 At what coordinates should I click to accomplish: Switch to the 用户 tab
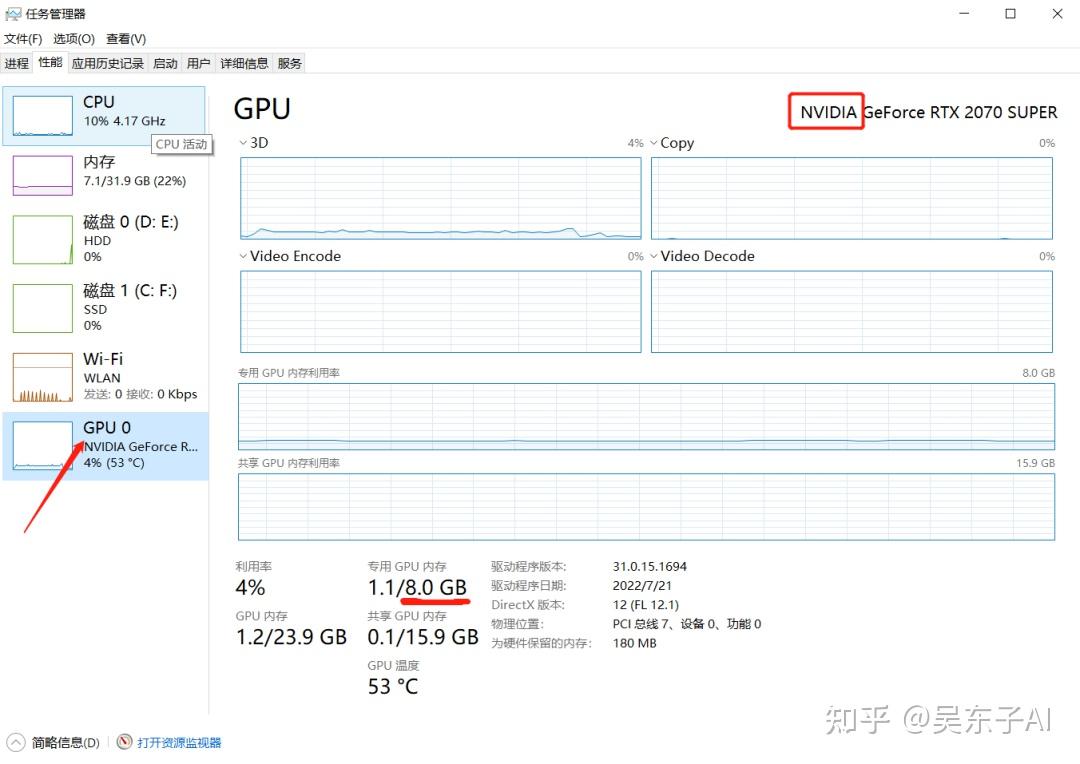(x=198, y=63)
